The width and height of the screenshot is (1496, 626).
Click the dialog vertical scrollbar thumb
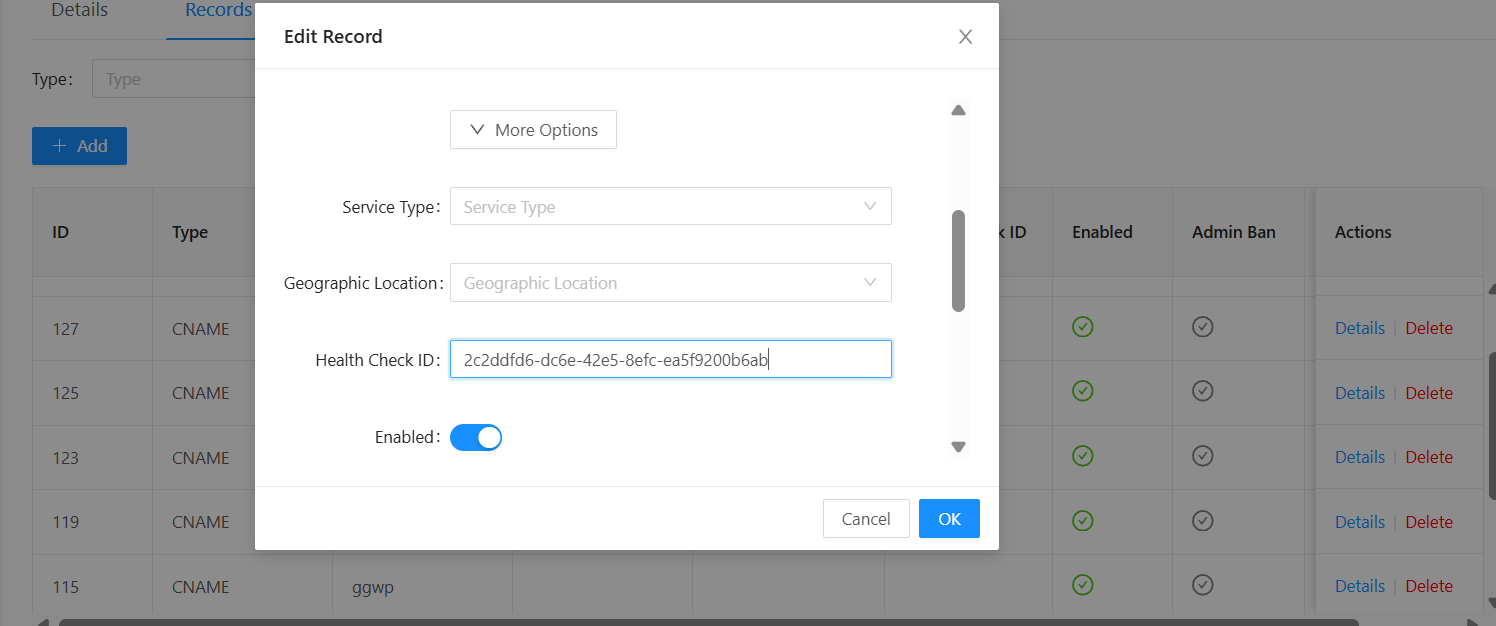958,260
